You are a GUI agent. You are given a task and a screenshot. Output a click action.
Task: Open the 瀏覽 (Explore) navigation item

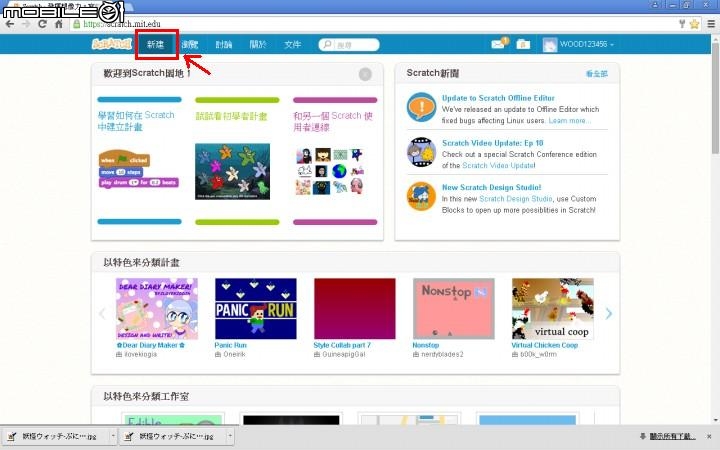(x=190, y=45)
